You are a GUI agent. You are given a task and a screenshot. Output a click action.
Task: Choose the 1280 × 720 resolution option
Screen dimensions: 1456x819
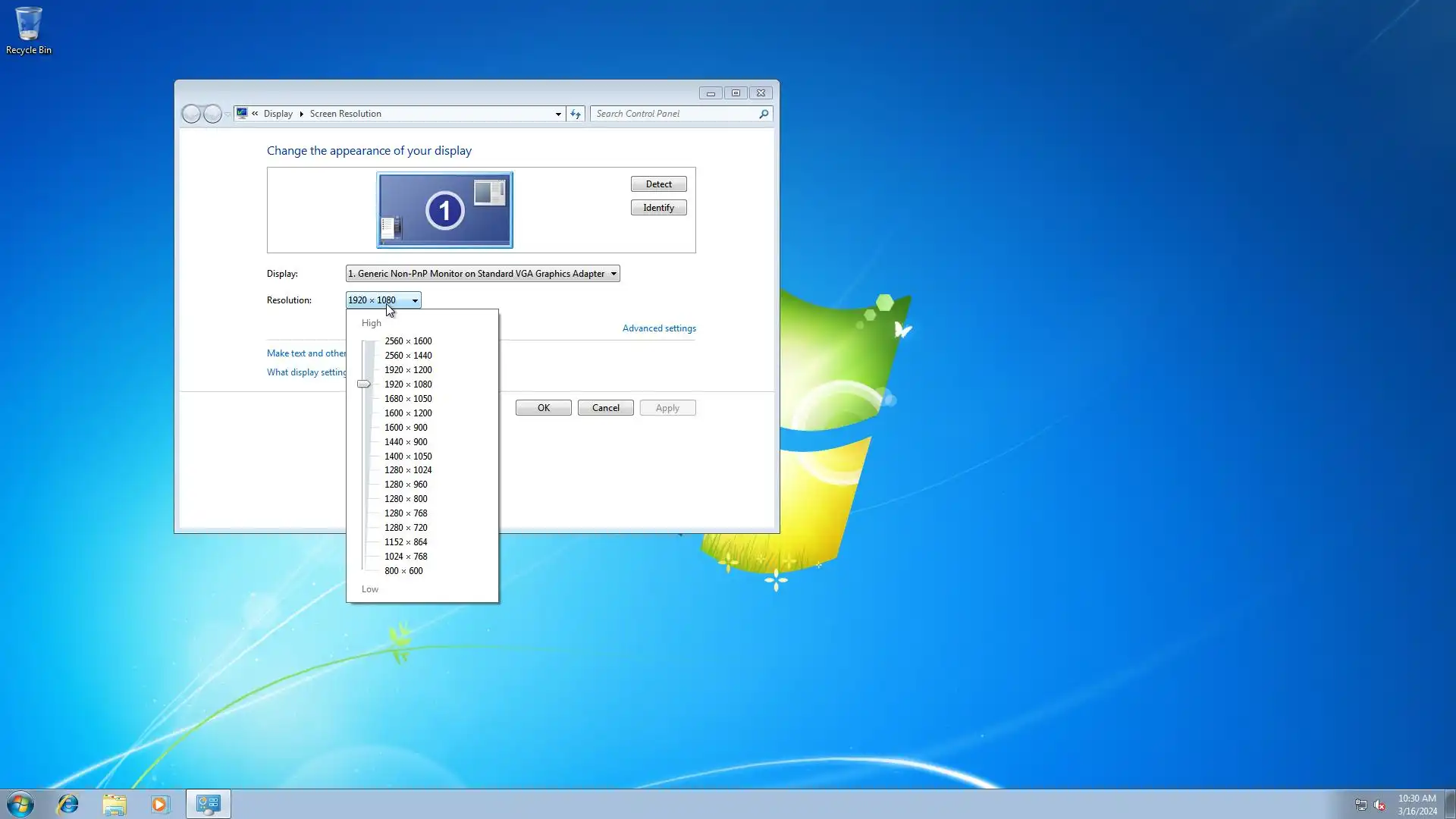(406, 528)
